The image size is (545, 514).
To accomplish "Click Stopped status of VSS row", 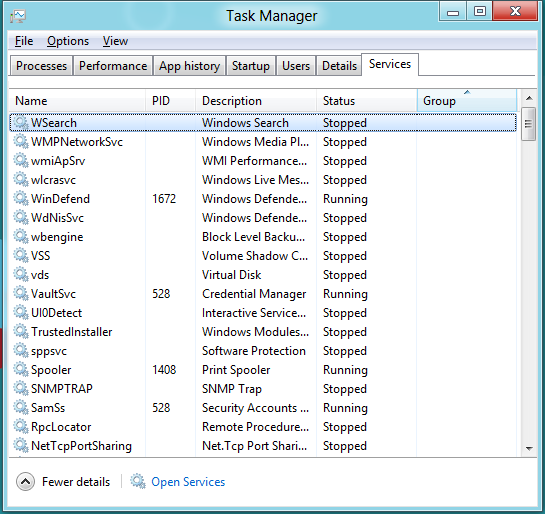I will 345,256.
